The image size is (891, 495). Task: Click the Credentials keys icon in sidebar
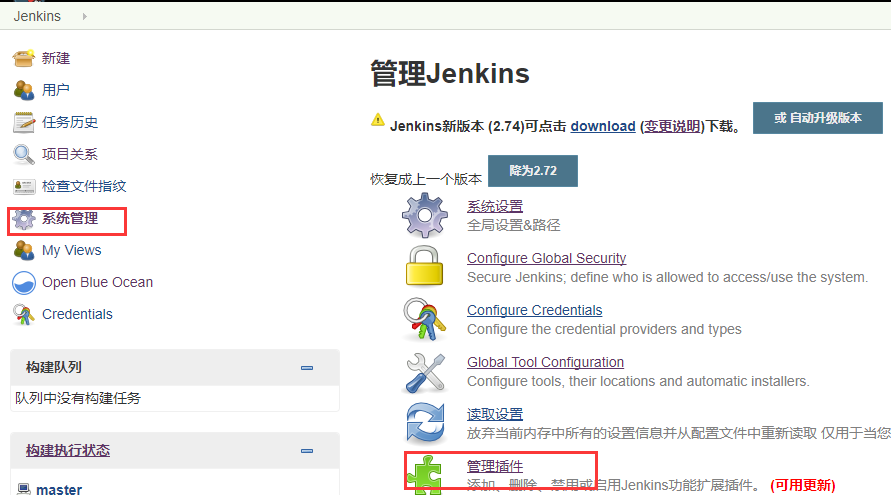pos(23,314)
